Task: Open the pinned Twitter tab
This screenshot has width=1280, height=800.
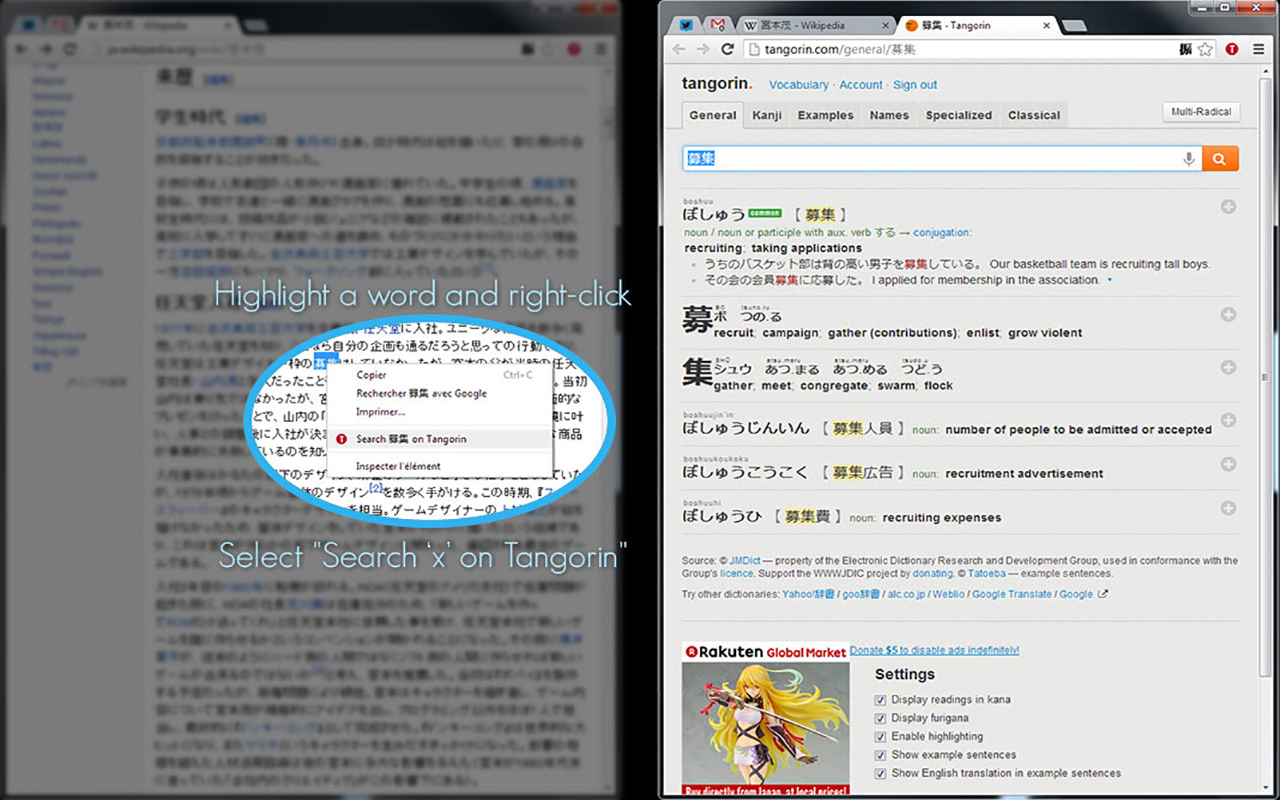Action: (x=685, y=24)
